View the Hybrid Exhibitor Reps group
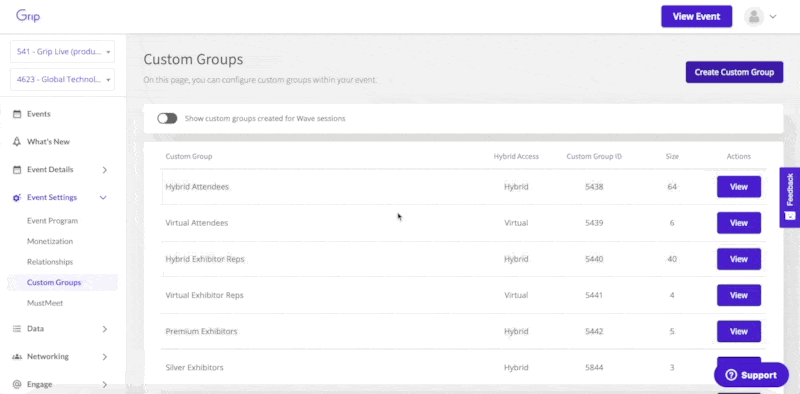This screenshot has height=394, width=800. [x=739, y=259]
